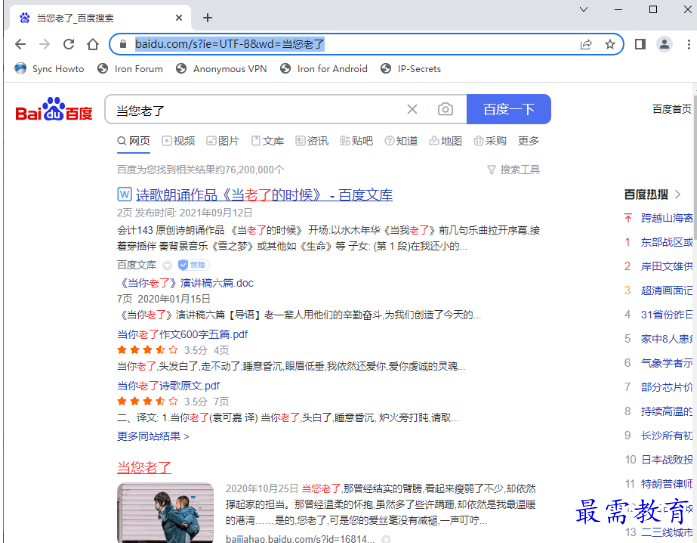
Task: Switch to 采购 tab
Action: coord(490,141)
